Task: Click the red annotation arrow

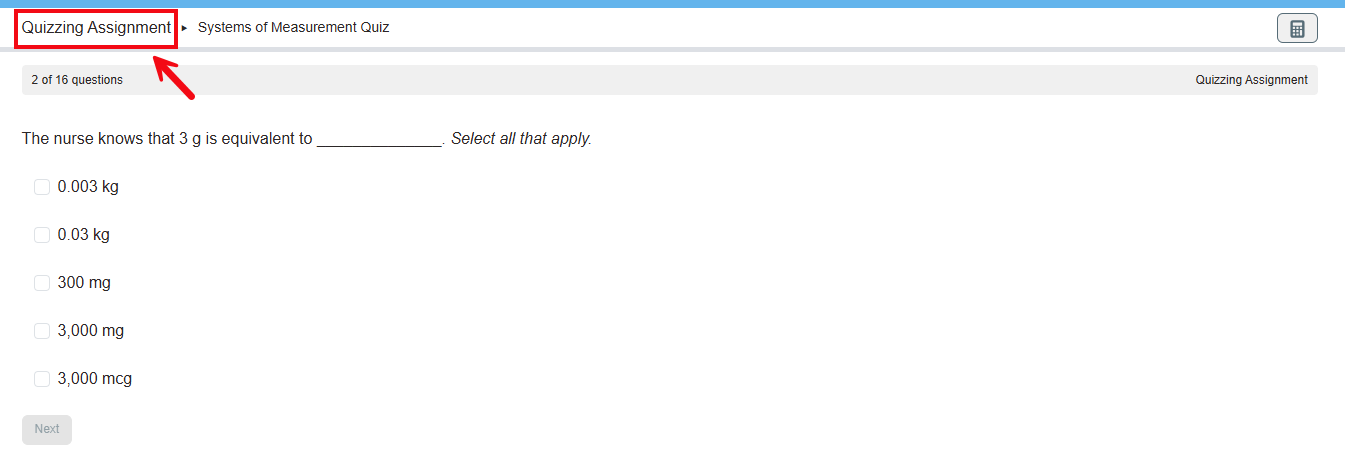Action: point(173,78)
